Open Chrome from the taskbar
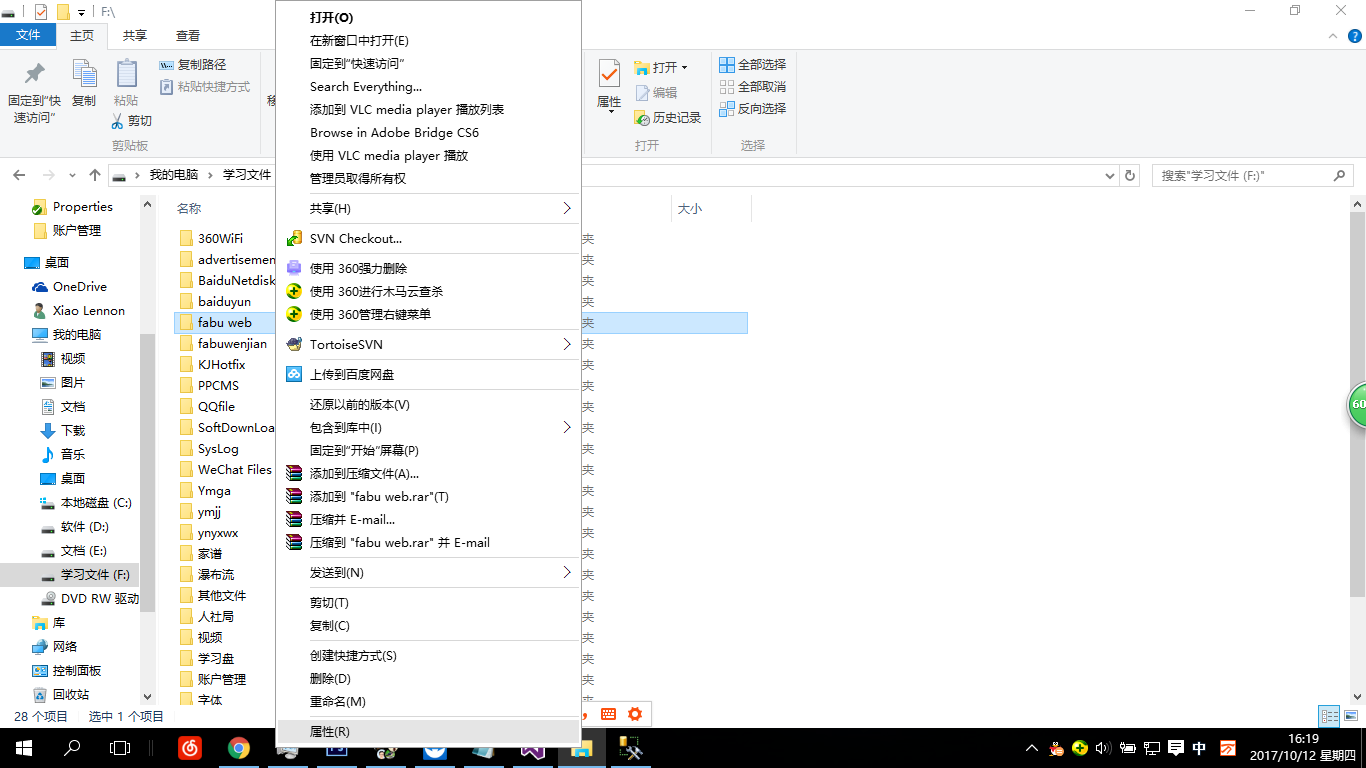 point(238,748)
